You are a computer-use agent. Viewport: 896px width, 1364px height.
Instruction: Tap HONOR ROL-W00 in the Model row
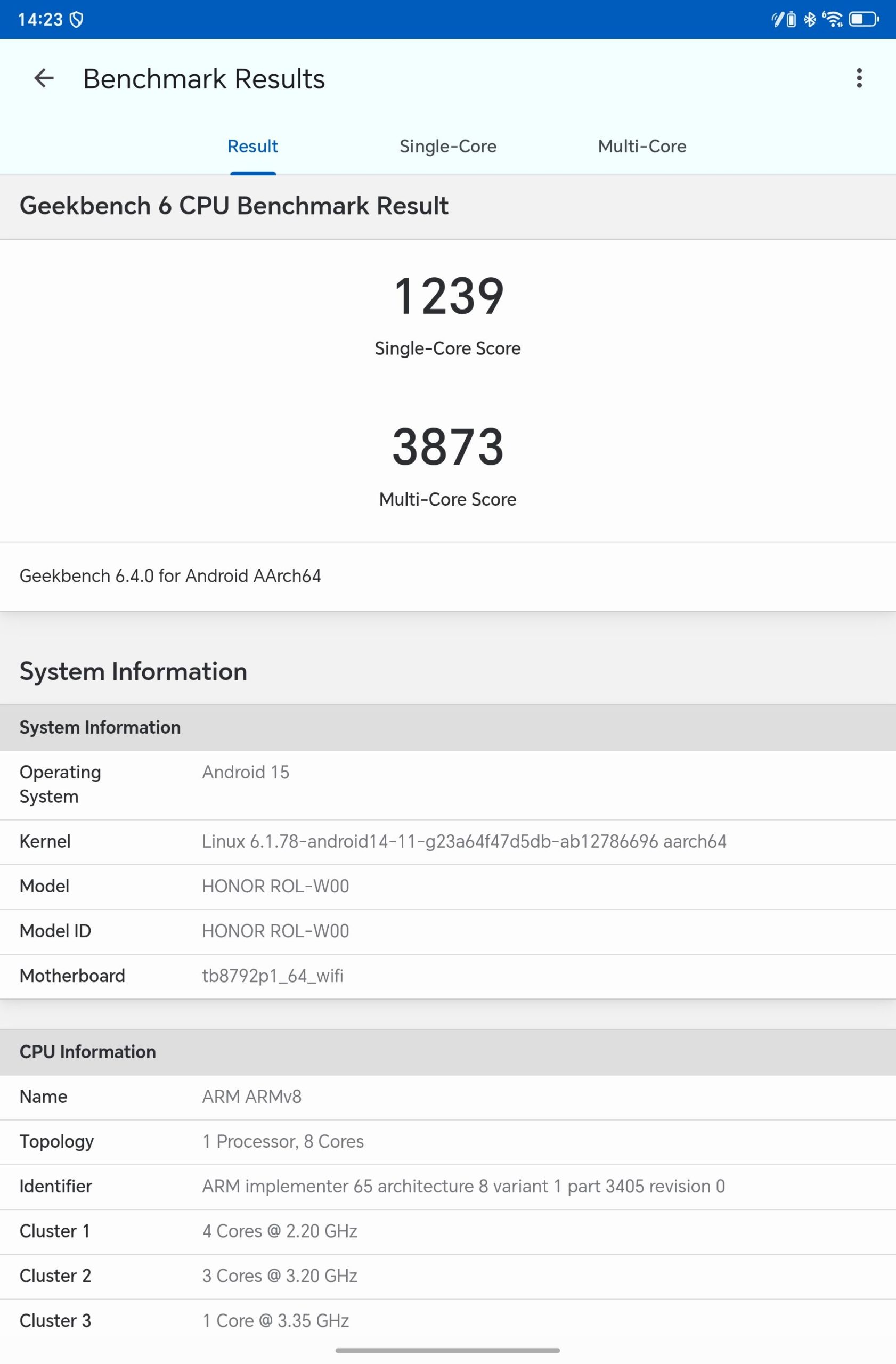click(x=275, y=887)
